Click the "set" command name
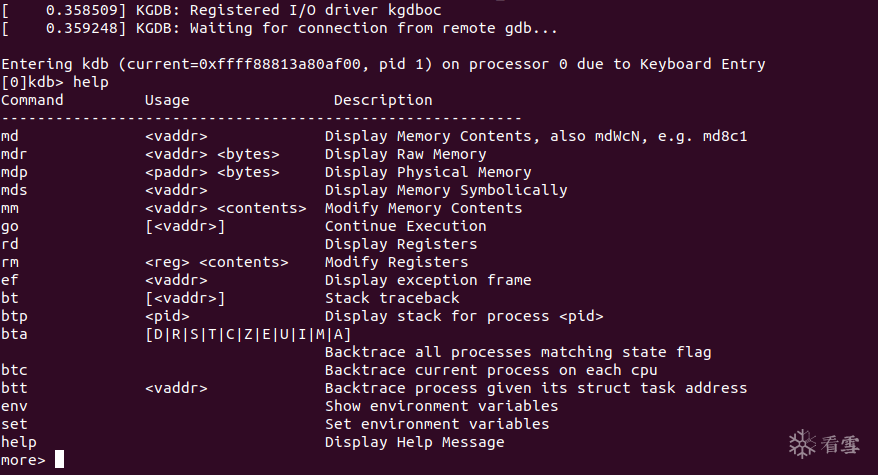Image resolution: width=878 pixels, height=475 pixels. click(14, 424)
